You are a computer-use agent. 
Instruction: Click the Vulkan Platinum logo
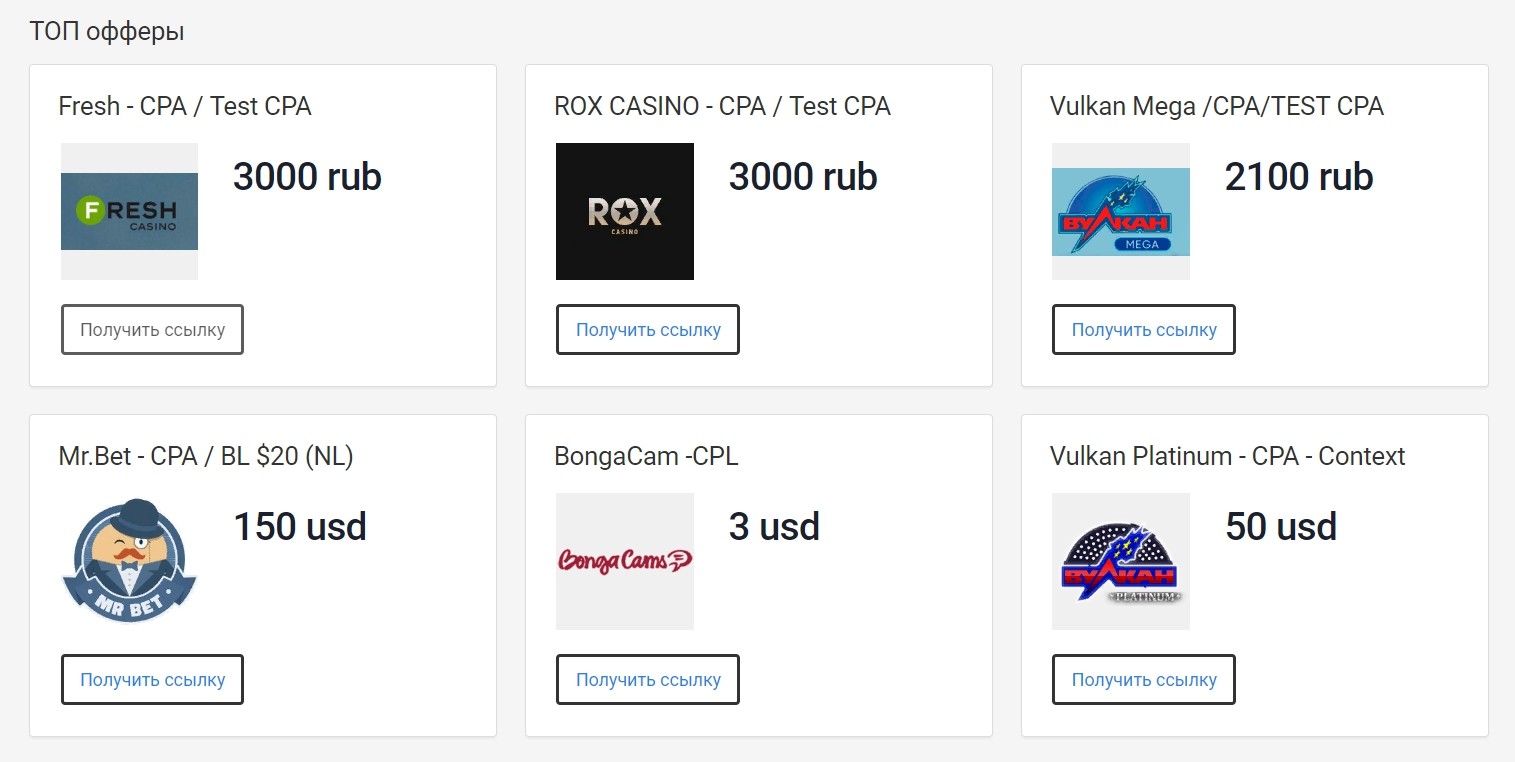coord(1120,561)
